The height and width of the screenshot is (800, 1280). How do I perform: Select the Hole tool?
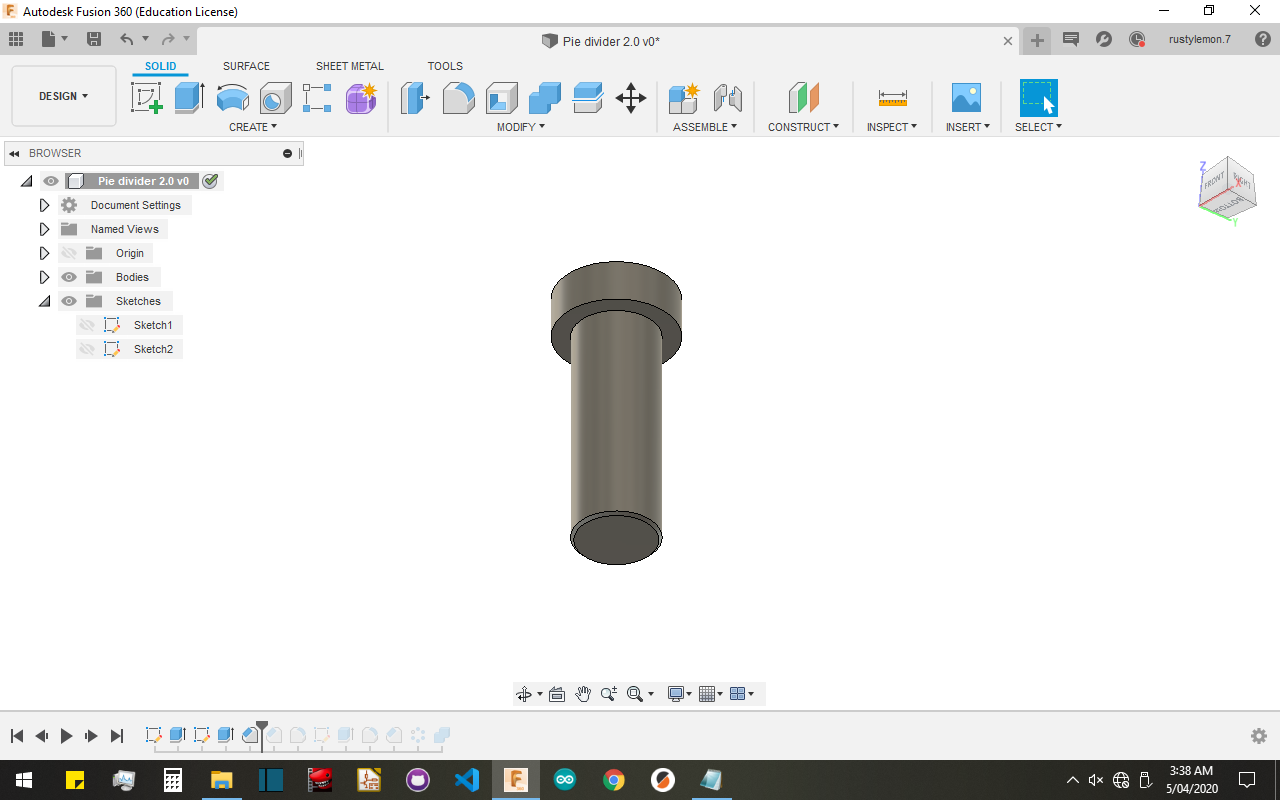(x=275, y=98)
